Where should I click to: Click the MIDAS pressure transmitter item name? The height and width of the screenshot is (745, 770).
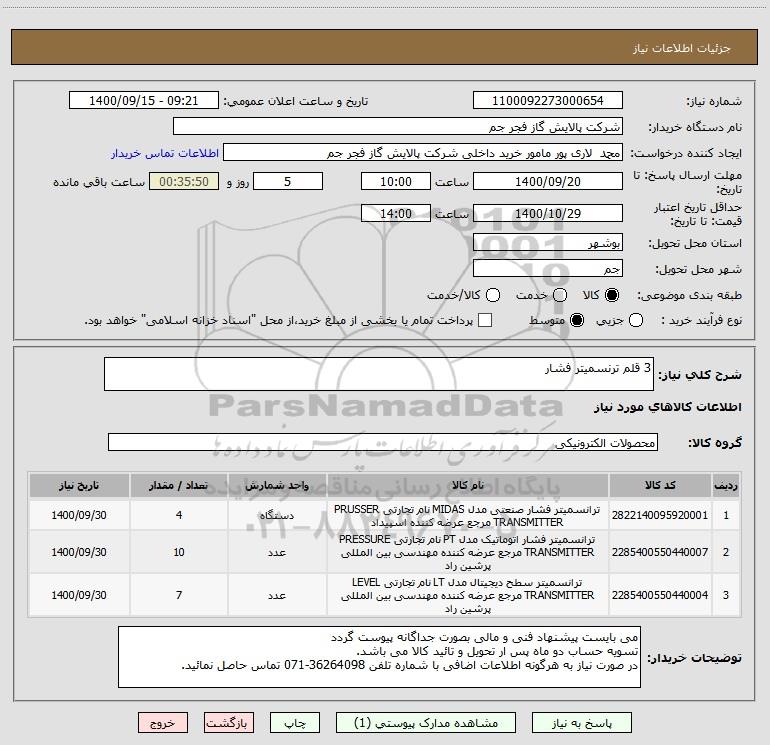click(467, 516)
